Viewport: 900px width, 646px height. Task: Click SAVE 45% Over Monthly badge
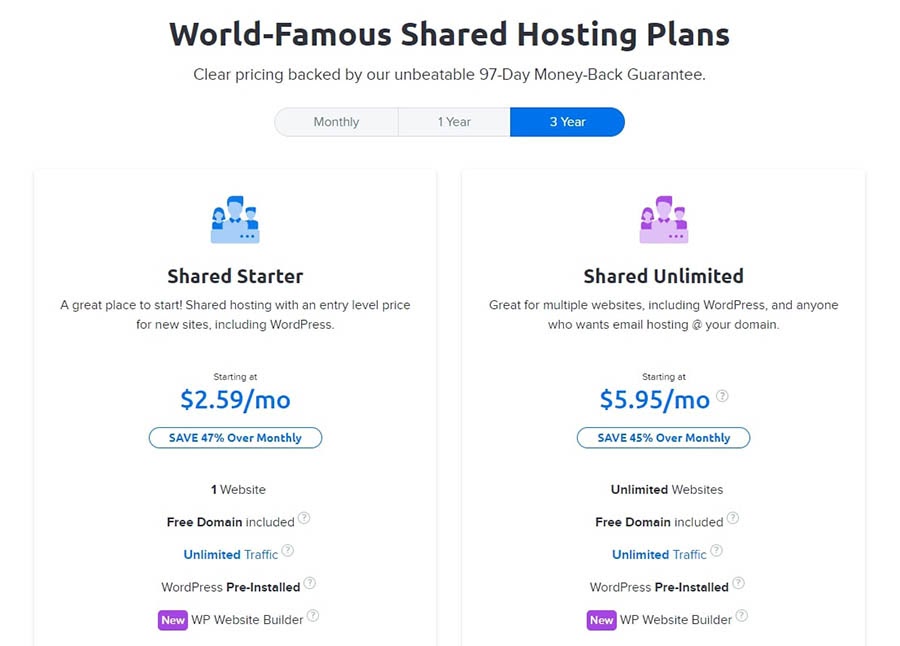pyautogui.click(x=664, y=438)
